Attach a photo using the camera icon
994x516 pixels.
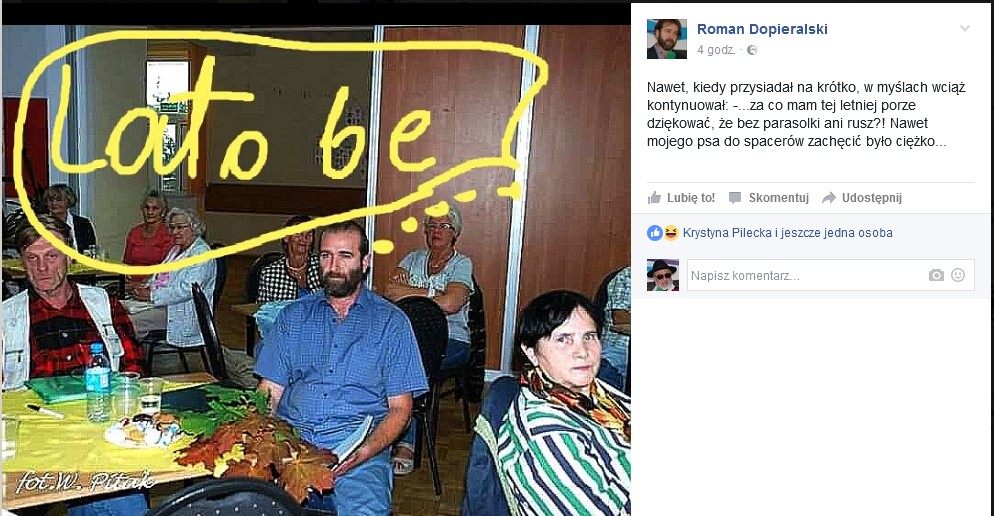pyautogui.click(x=936, y=275)
